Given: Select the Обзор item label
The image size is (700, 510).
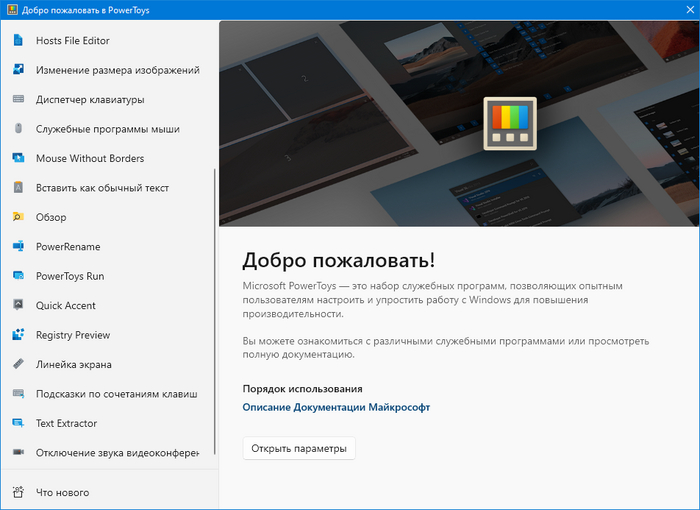Looking at the screenshot, I should 51,217.
